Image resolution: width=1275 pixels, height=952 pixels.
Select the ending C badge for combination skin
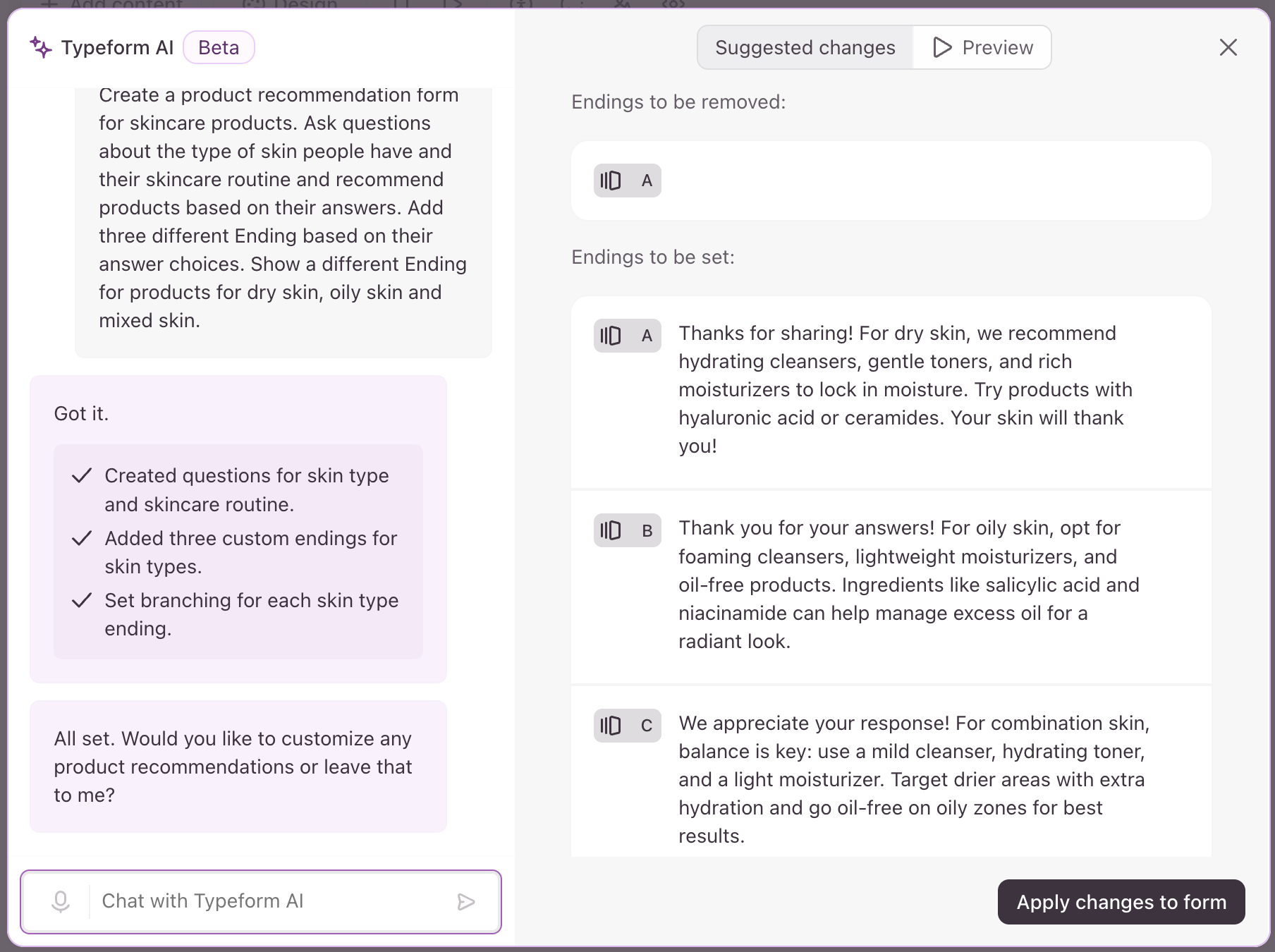pyautogui.click(x=627, y=726)
